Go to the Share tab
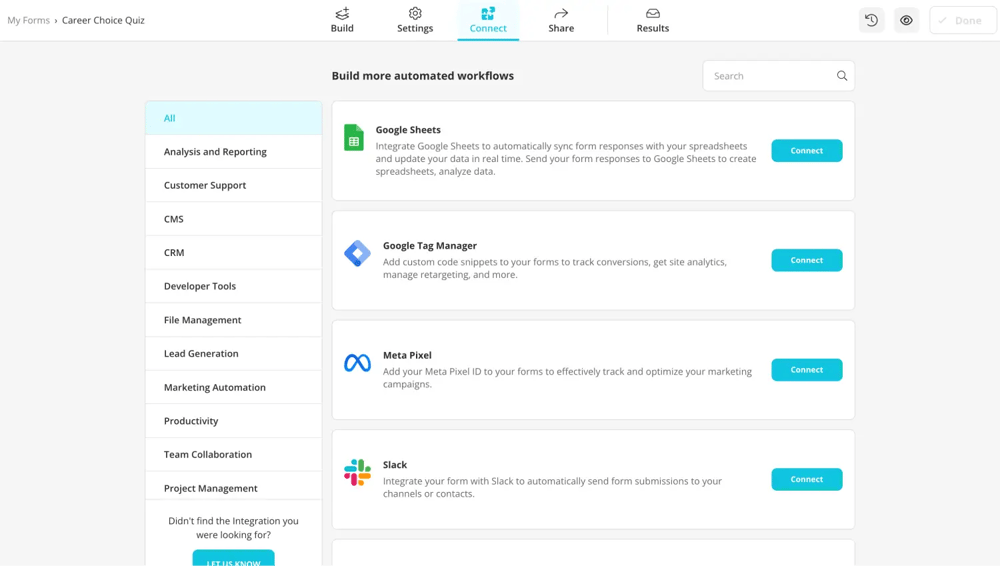This screenshot has height=566, width=1000. (x=561, y=20)
